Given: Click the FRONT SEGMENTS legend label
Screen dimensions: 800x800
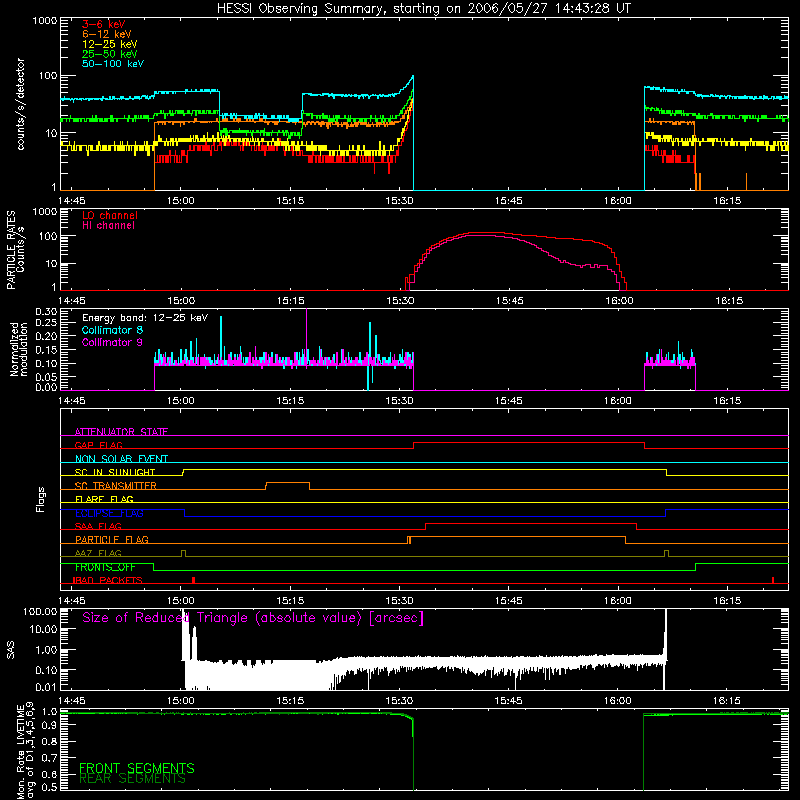Looking at the screenshot, I should coord(136,768).
